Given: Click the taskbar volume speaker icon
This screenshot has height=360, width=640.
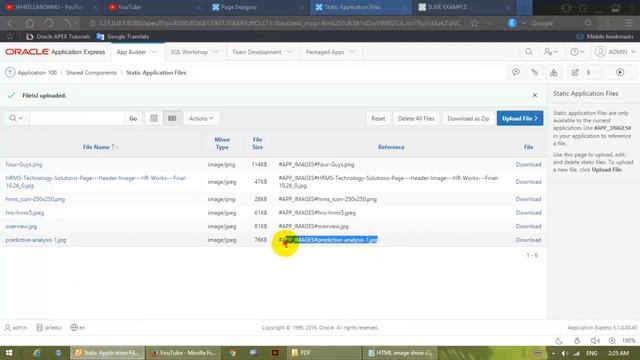Looking at the screenshot, I should 564,353.
